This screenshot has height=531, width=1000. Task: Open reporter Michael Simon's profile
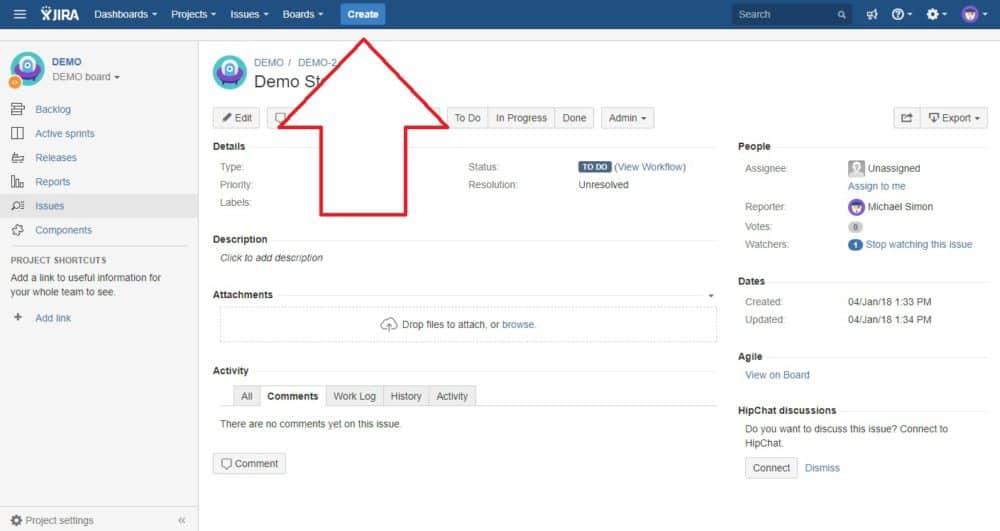point(900,207)
